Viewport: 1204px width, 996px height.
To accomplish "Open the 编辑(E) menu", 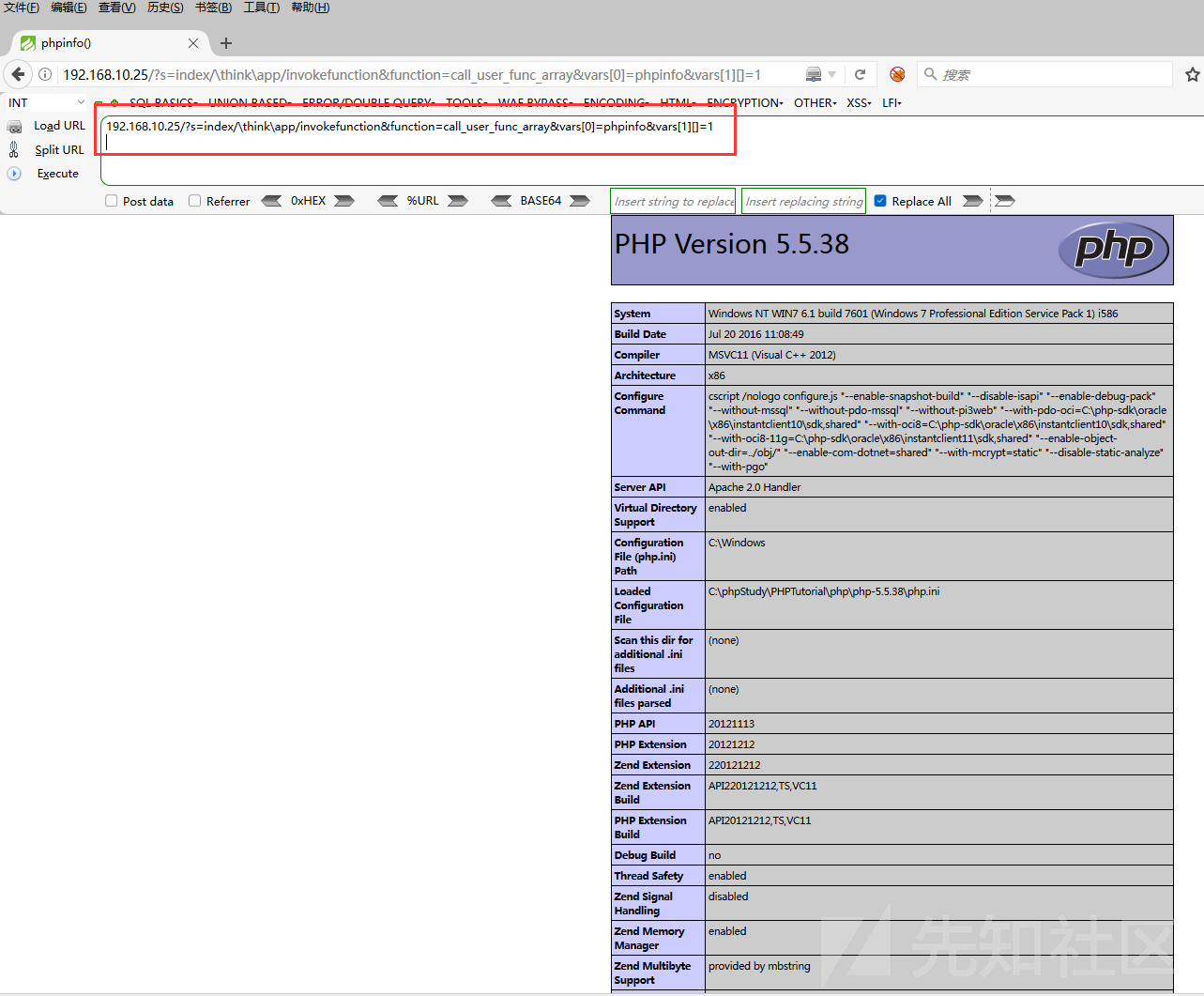I will 69,8.
